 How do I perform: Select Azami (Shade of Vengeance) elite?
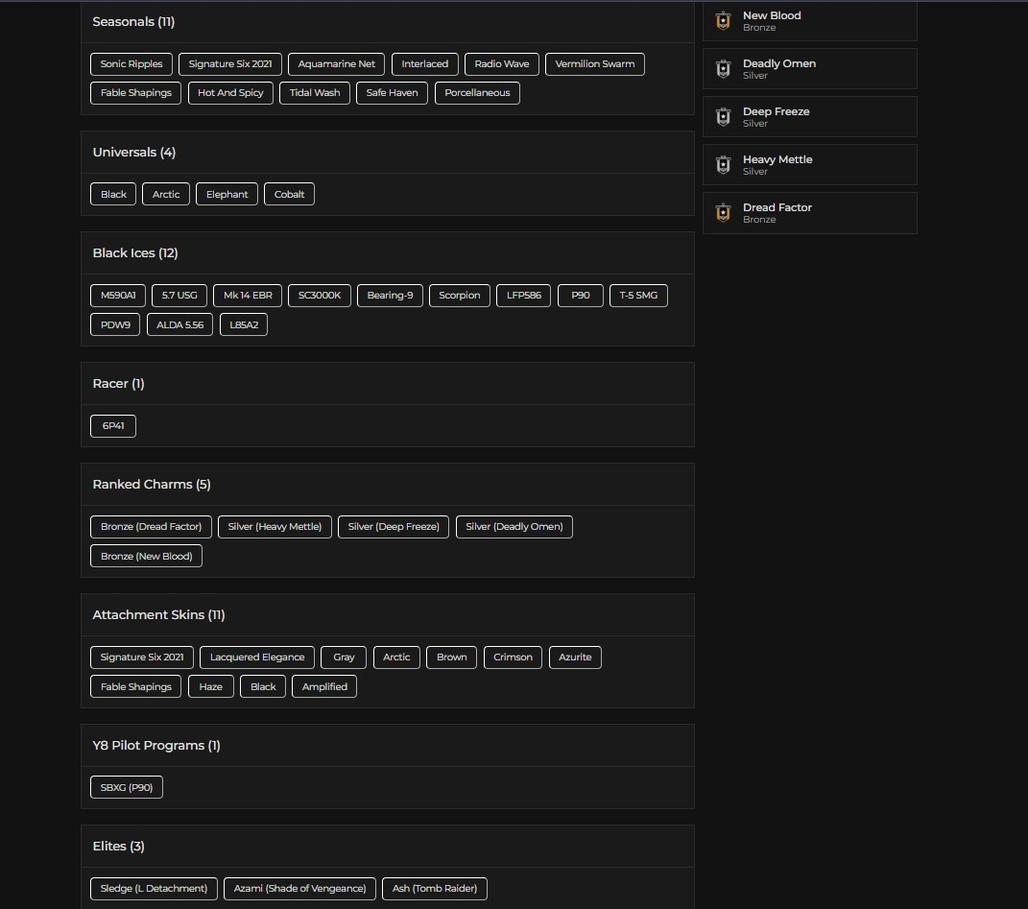[x=299, y=888]
